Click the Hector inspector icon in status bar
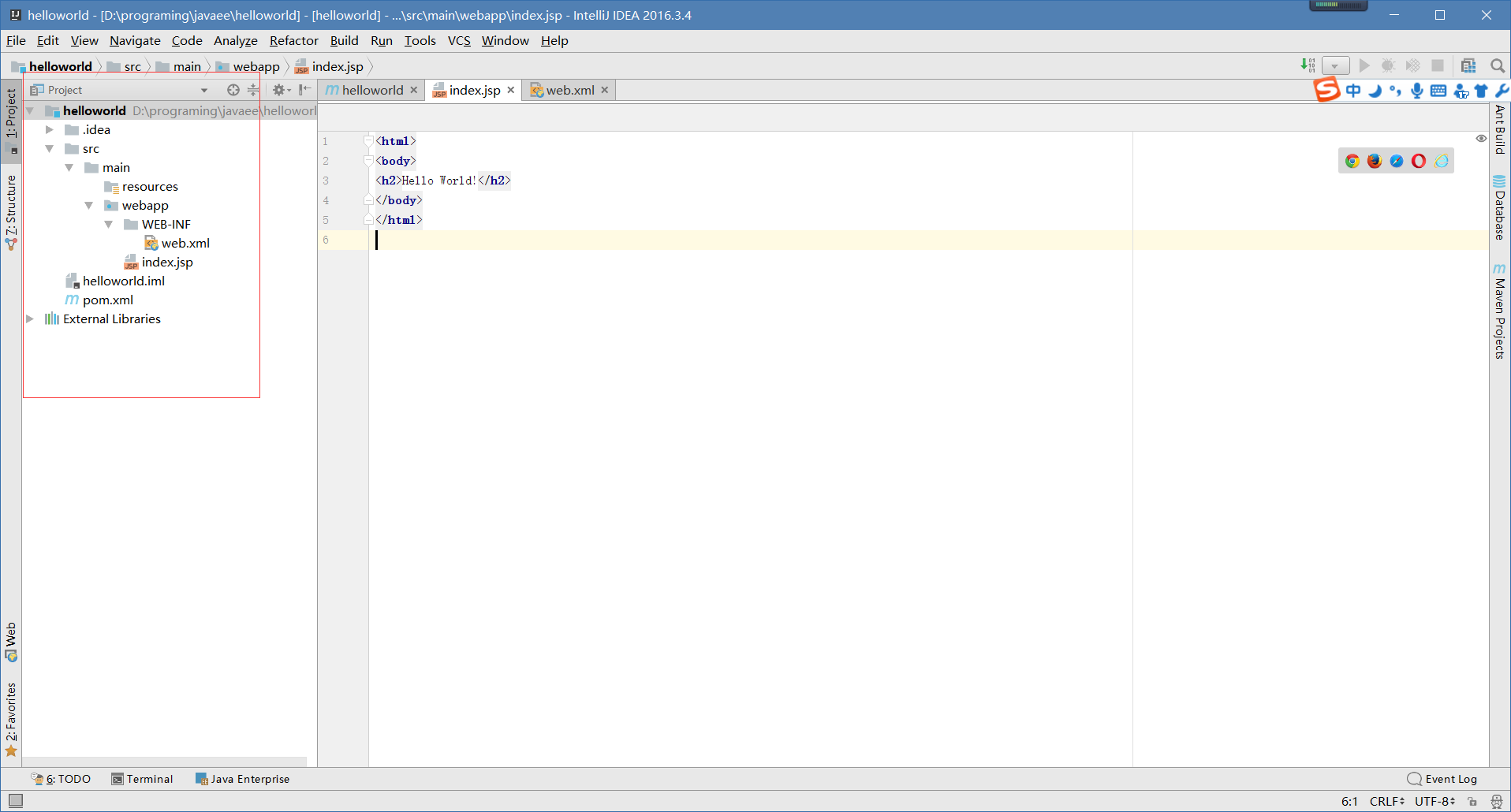Screen dimensions: 1511x812 pos(1496,802)
